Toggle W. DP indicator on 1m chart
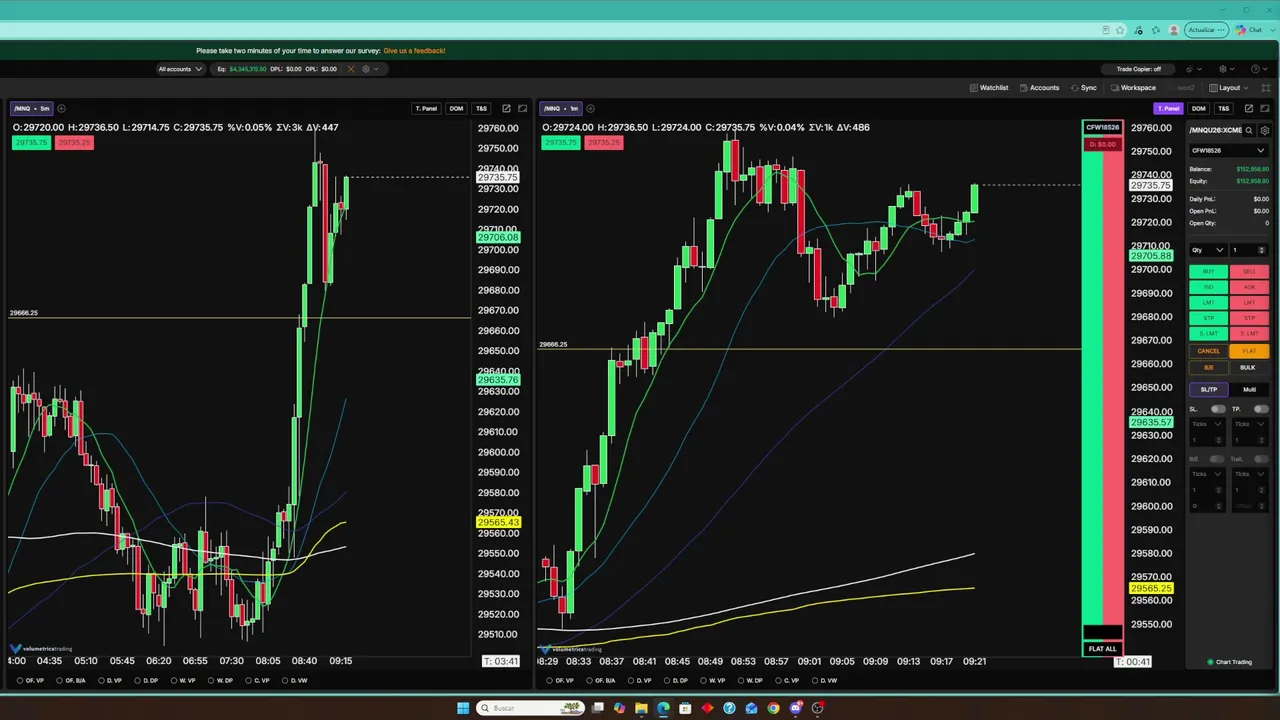This screenshot has height=720, width=1280. 749,681
